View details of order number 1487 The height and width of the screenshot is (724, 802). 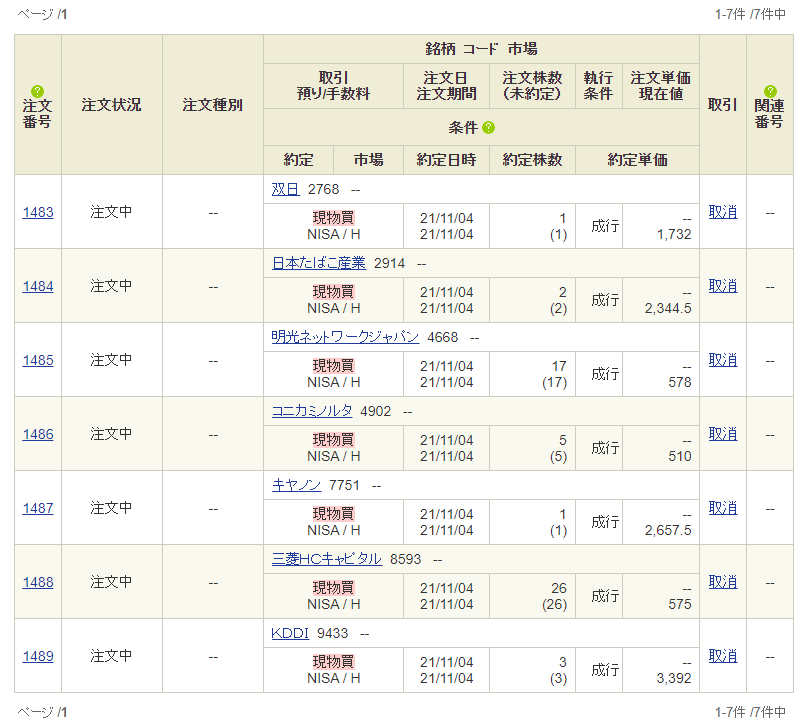coord(37,508)
